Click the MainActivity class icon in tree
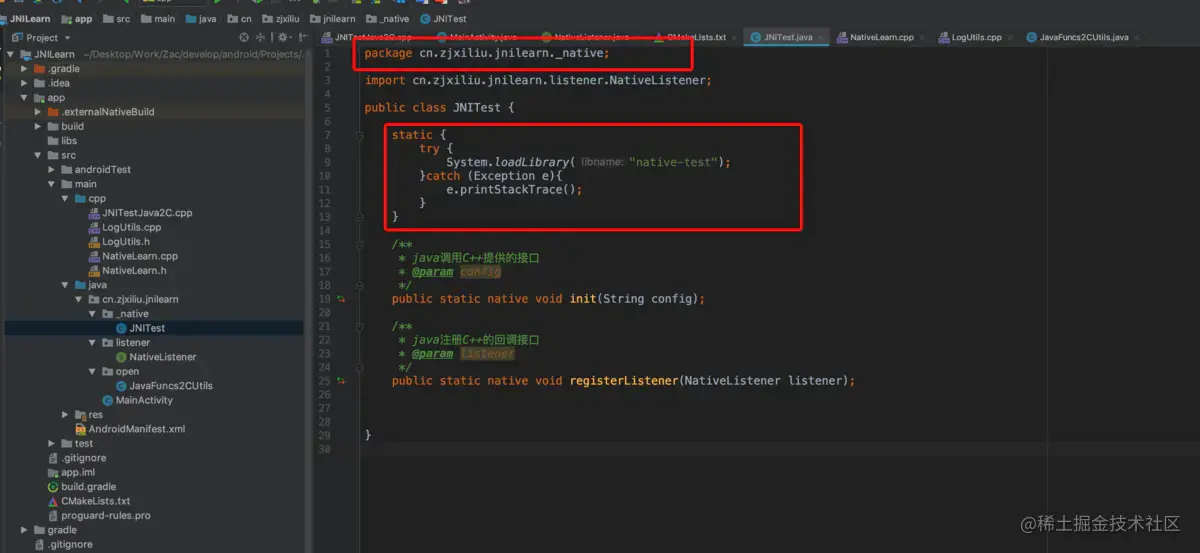The height and width of the screenshot is (553, 1200). coord(108,400)
